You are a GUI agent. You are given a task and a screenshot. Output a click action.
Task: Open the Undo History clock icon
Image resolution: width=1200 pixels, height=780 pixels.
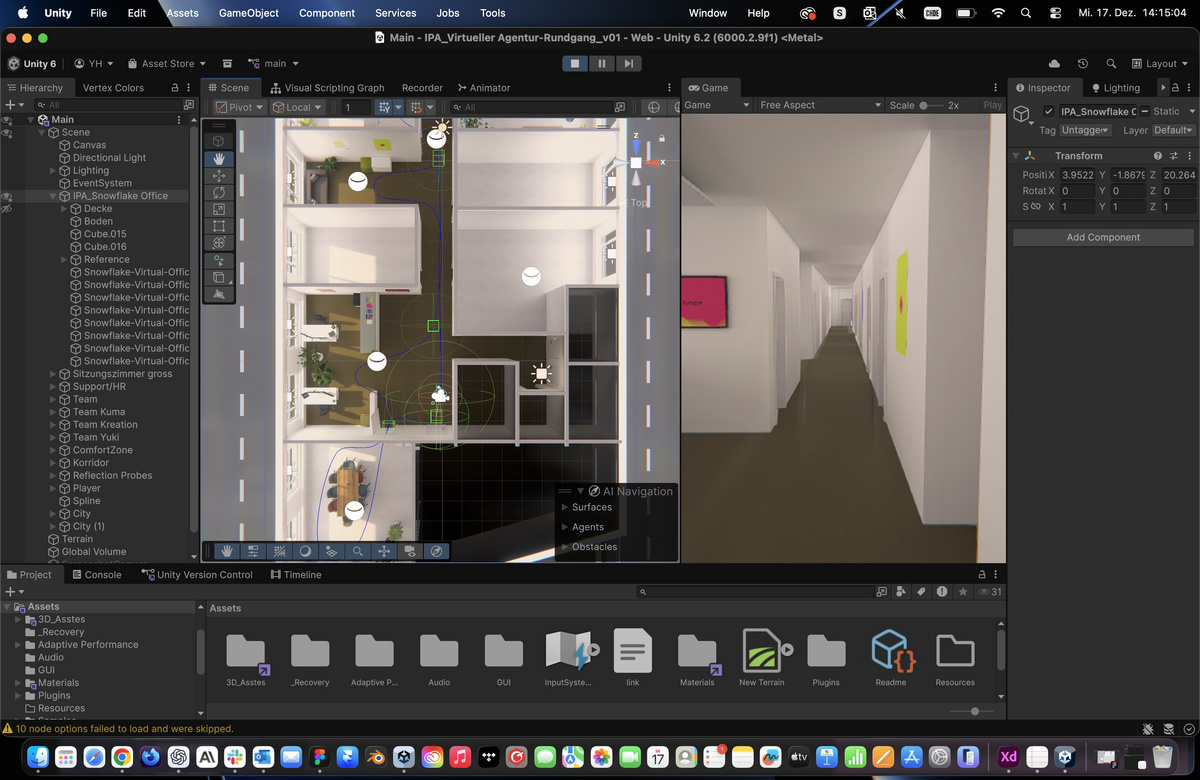pos(1083,64)
